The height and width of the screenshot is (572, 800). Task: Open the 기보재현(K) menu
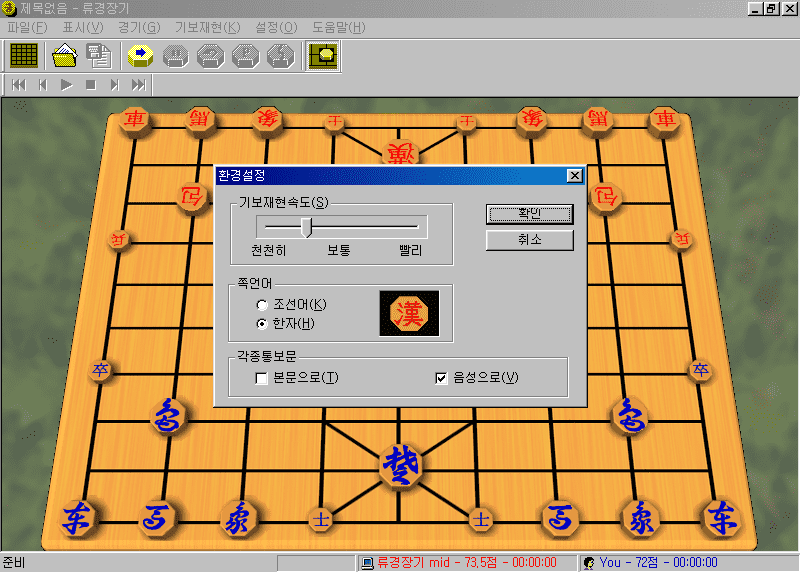[207, 27]
